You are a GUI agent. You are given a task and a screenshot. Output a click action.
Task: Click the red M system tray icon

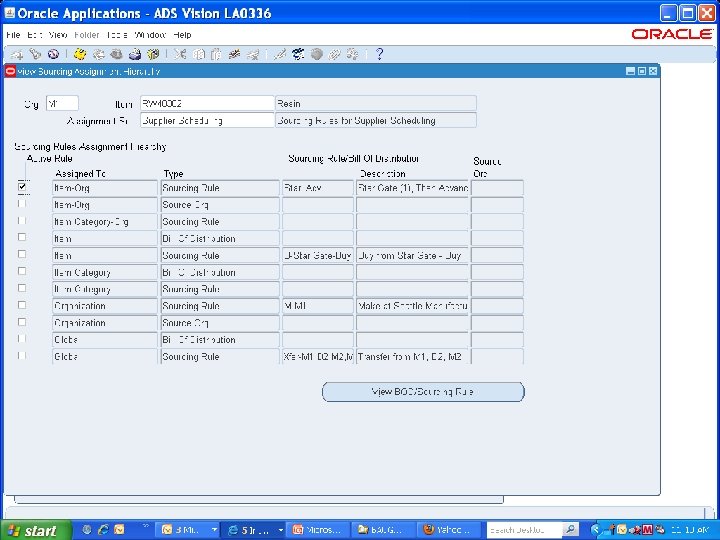click(x=647, y=530)
